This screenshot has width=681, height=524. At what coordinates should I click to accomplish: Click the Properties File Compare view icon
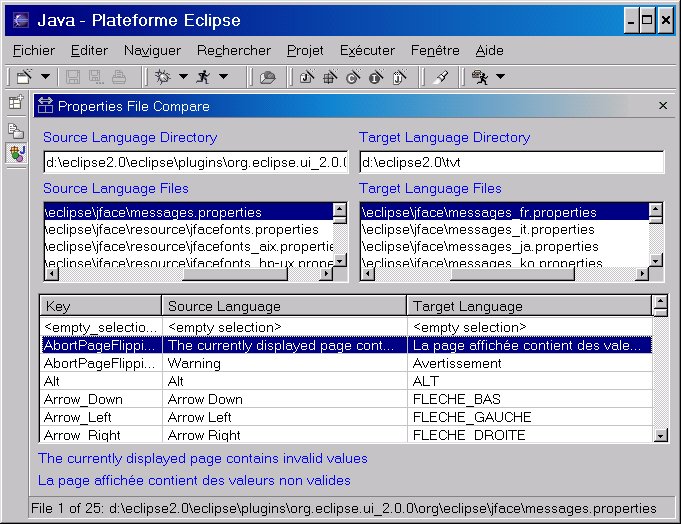(x=45, y=105)
